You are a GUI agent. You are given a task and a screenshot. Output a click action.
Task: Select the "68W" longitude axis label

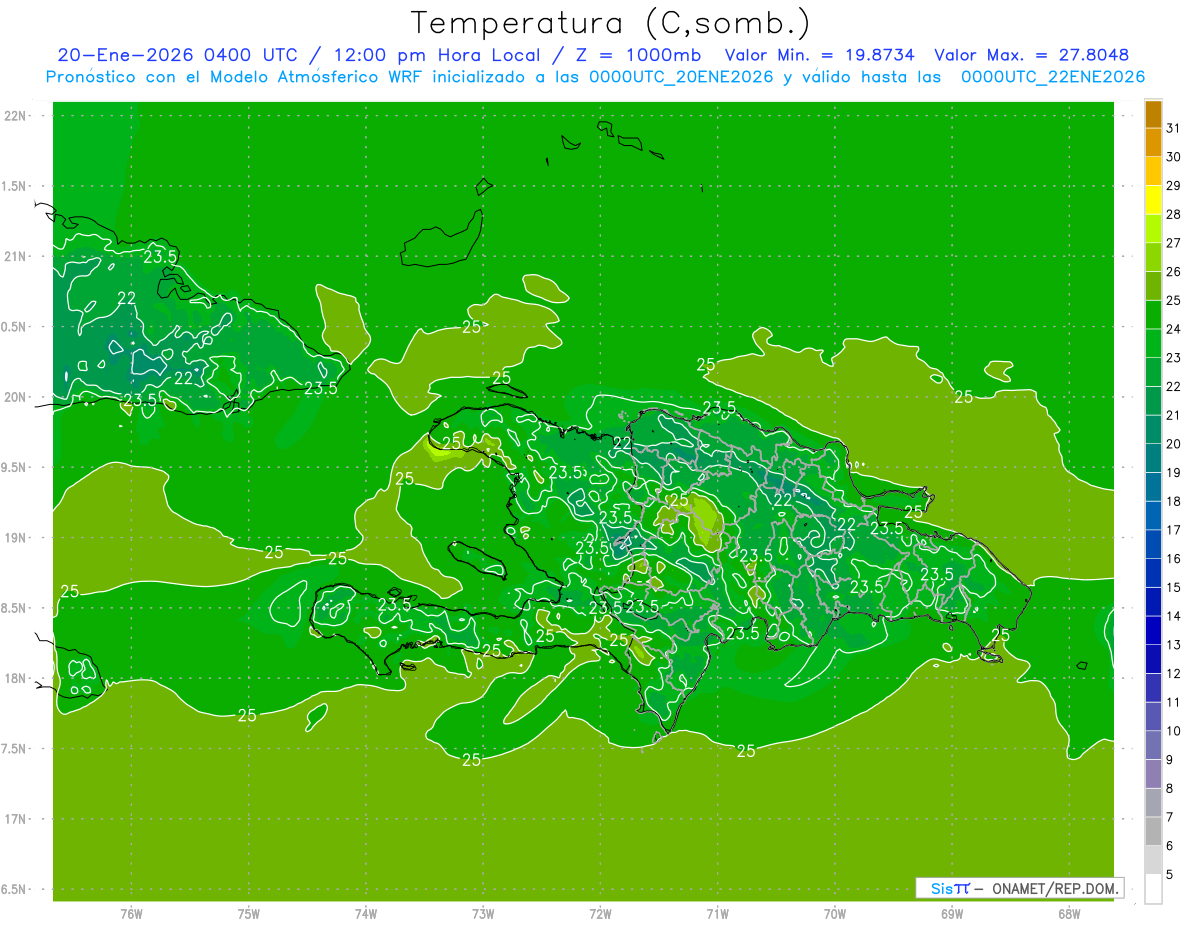1069,914
